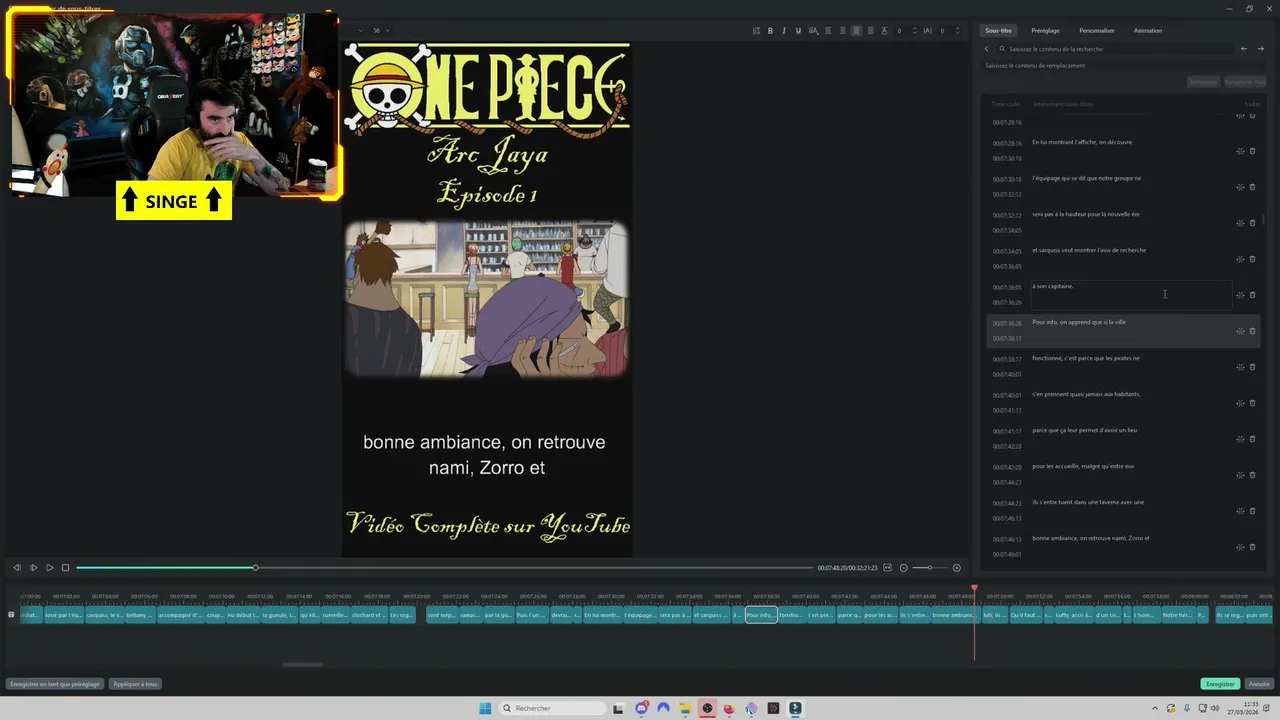Split the subtitle 'l'équipage qui se dit'

click(x=1240, y=187)
